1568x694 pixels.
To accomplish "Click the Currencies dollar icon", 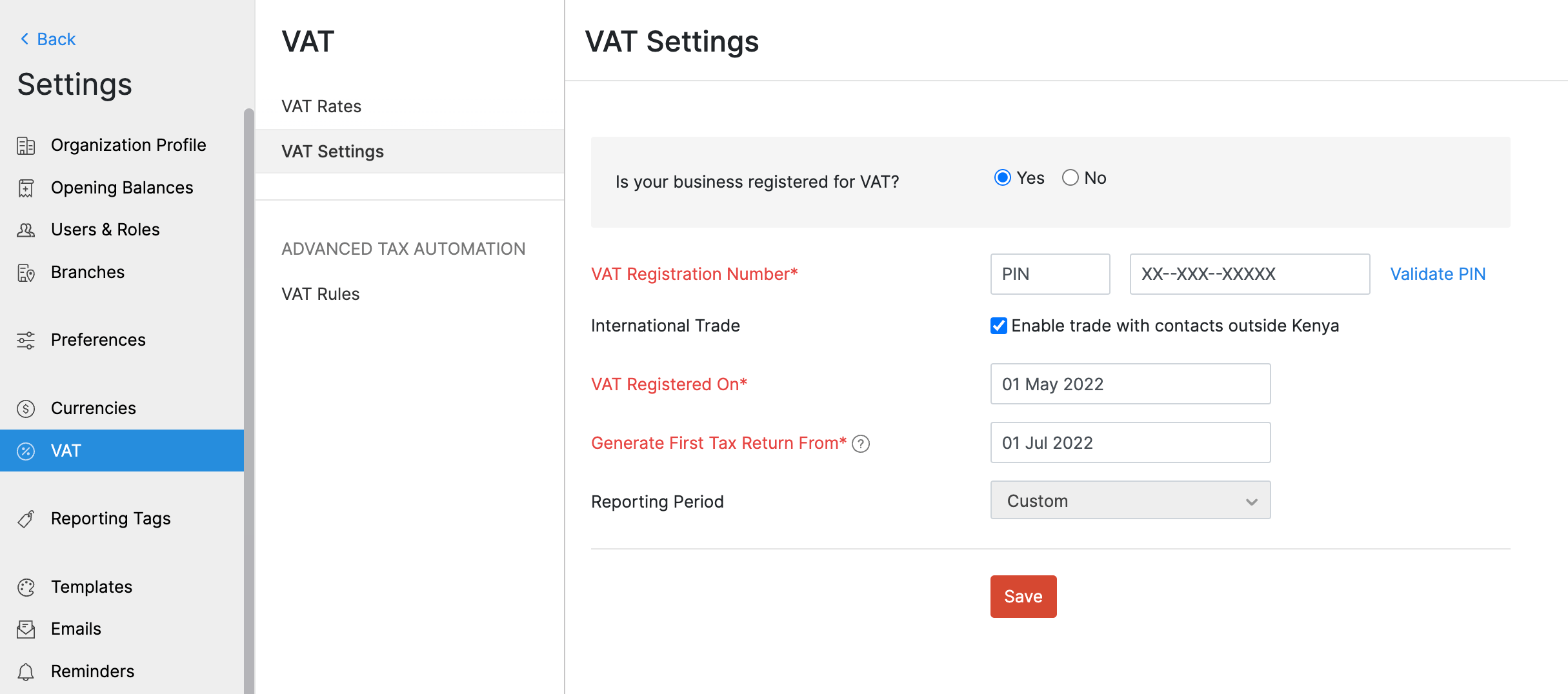I will pos(26,408).
